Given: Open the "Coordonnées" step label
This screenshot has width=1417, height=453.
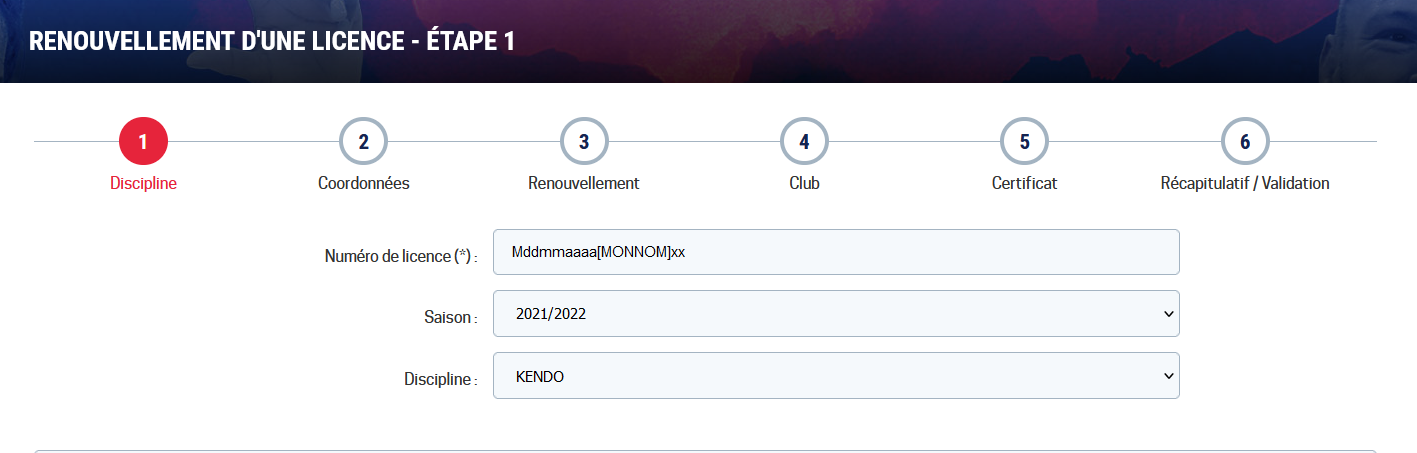Looking at the screenshot, I should [364, 184].
